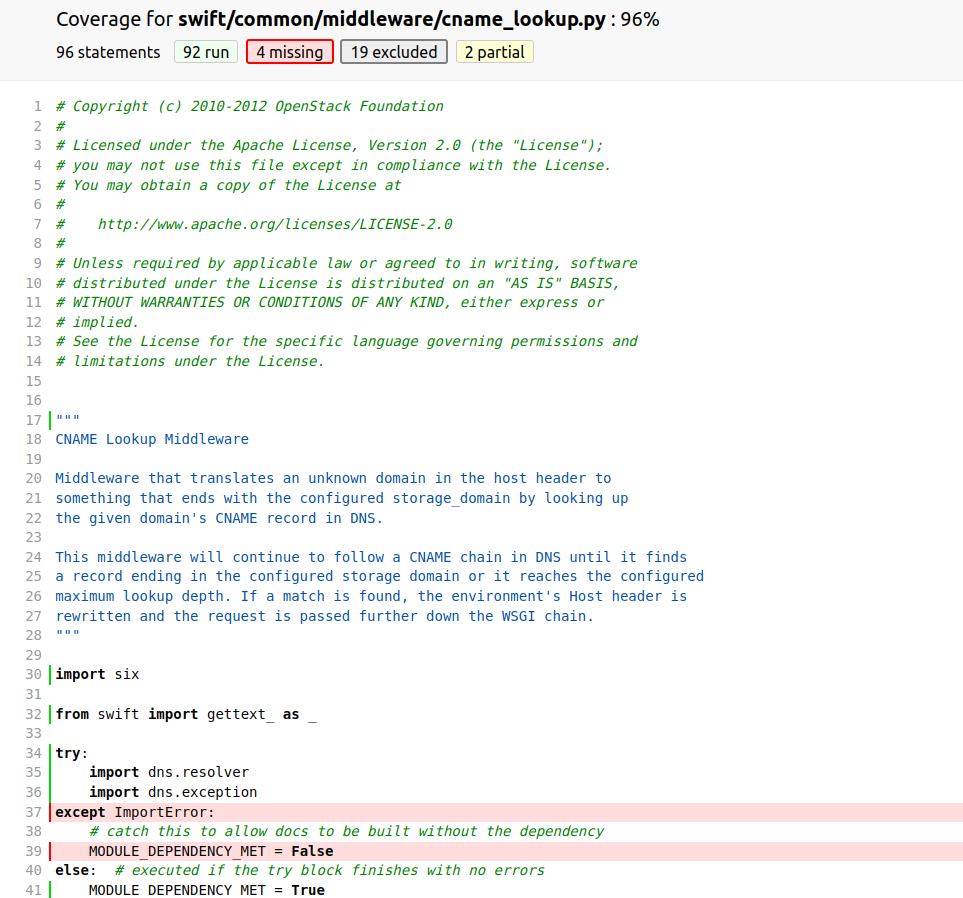Click the cname_lookup.py file path heading
The height and width of the screenshot is (898, 963).
(x=392, y=19)
